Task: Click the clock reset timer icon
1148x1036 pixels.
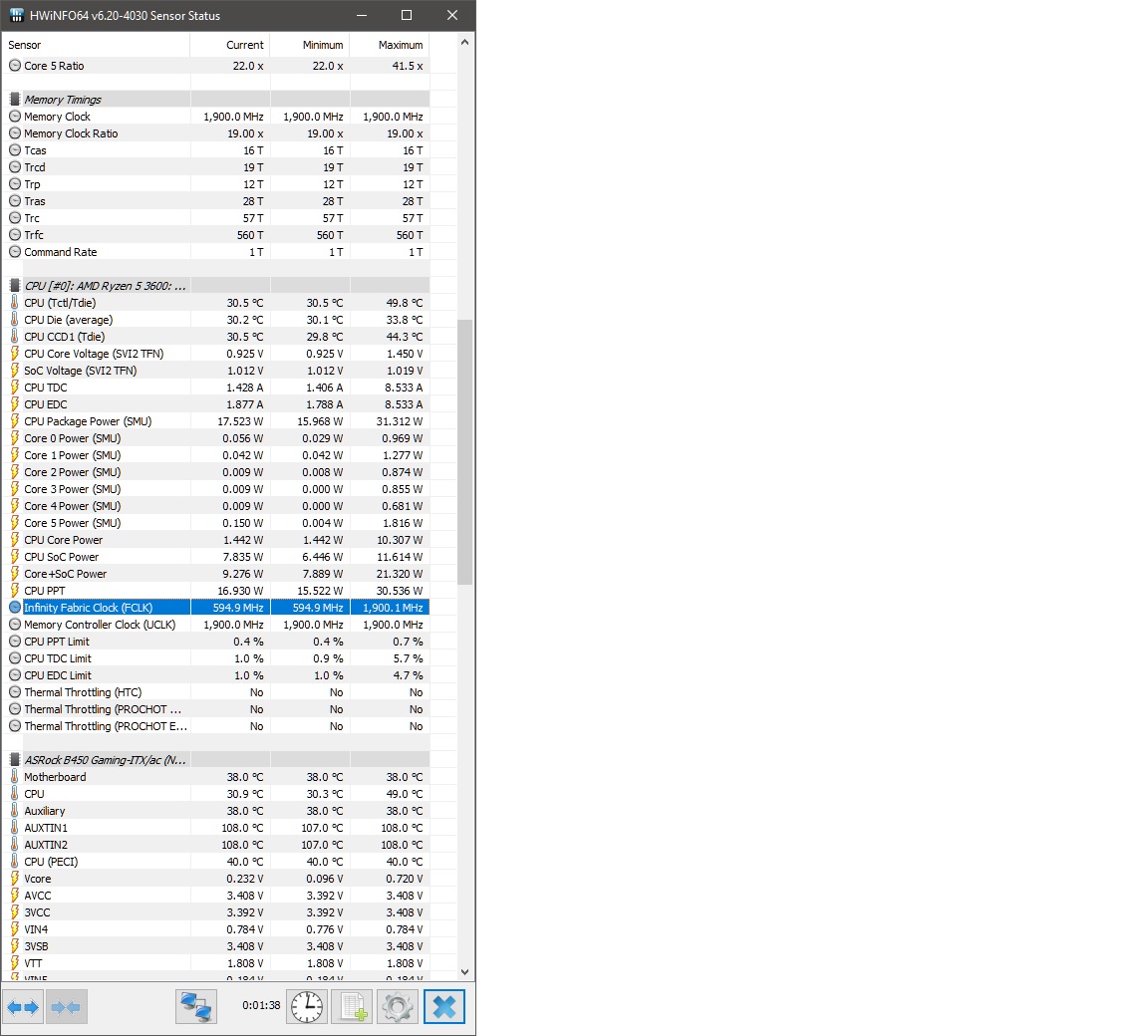Action: [x=307, y=1007]
